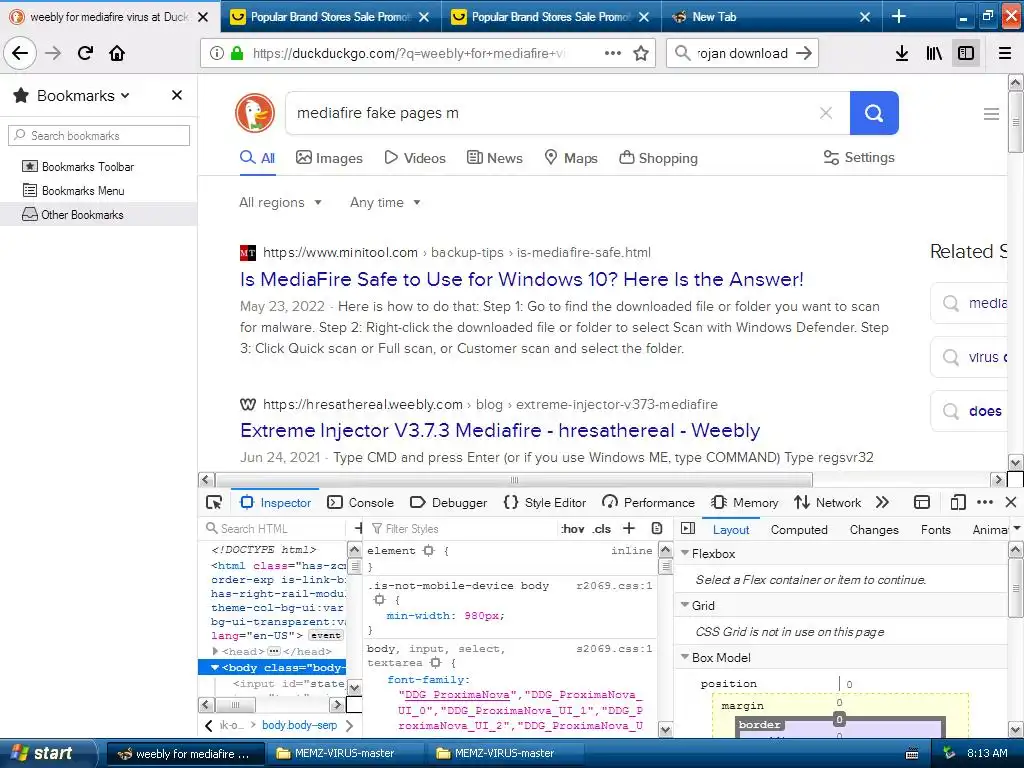Image resolution: width=1024 pixels, height=768 pixels.
Task: Open a new tab with plus button
Action: (x=899, y=16)
